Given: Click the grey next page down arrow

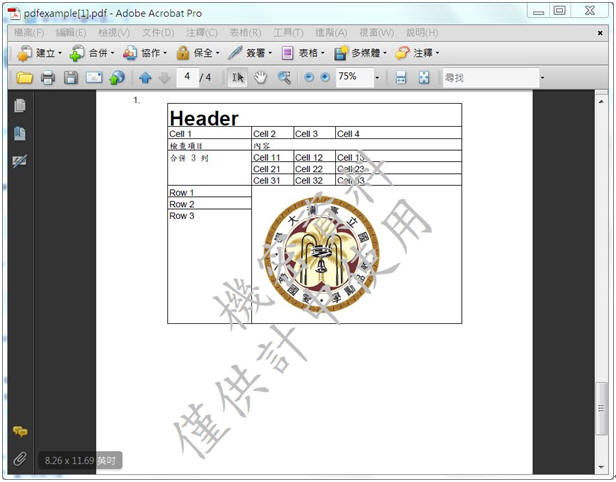Looking at the screenshot, I should [x=165, y=78].
